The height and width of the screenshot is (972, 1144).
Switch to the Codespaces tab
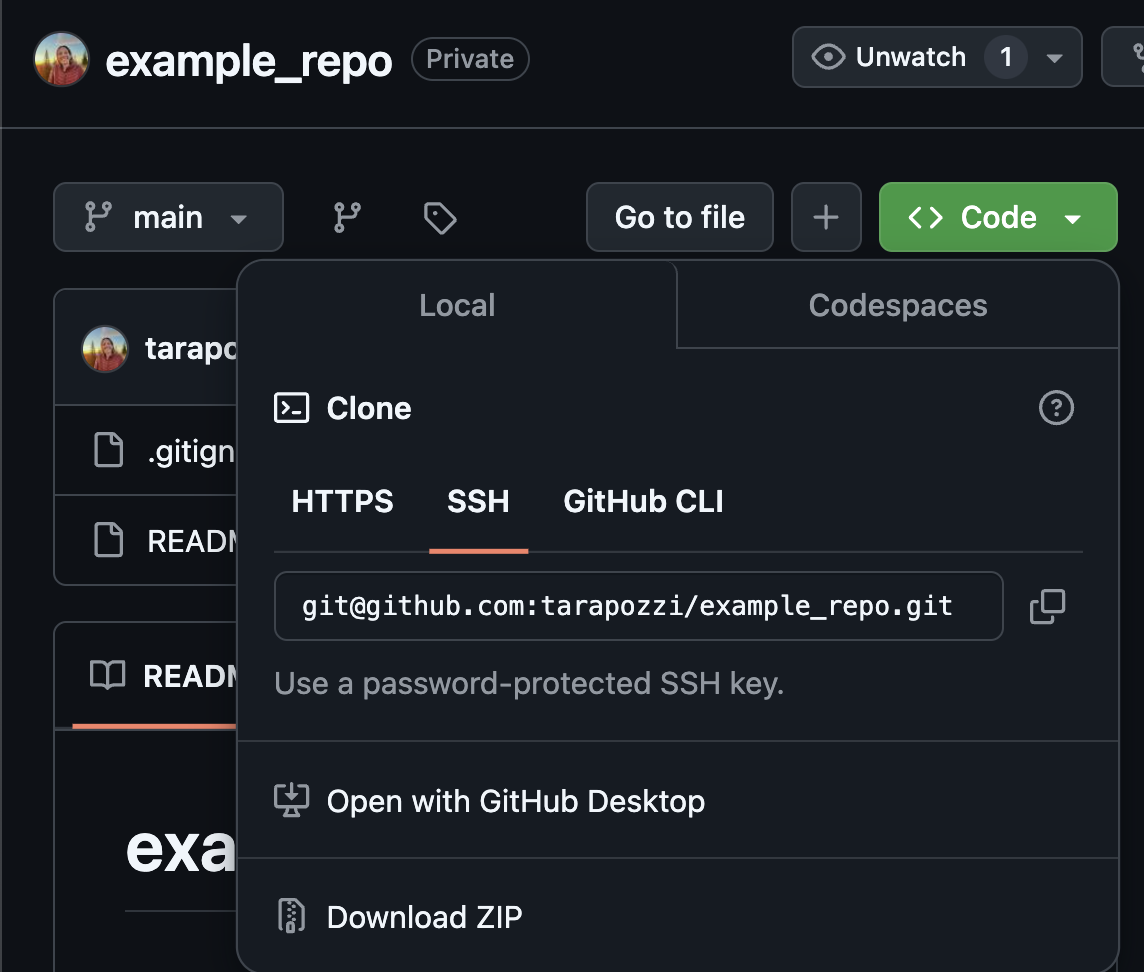897,306
